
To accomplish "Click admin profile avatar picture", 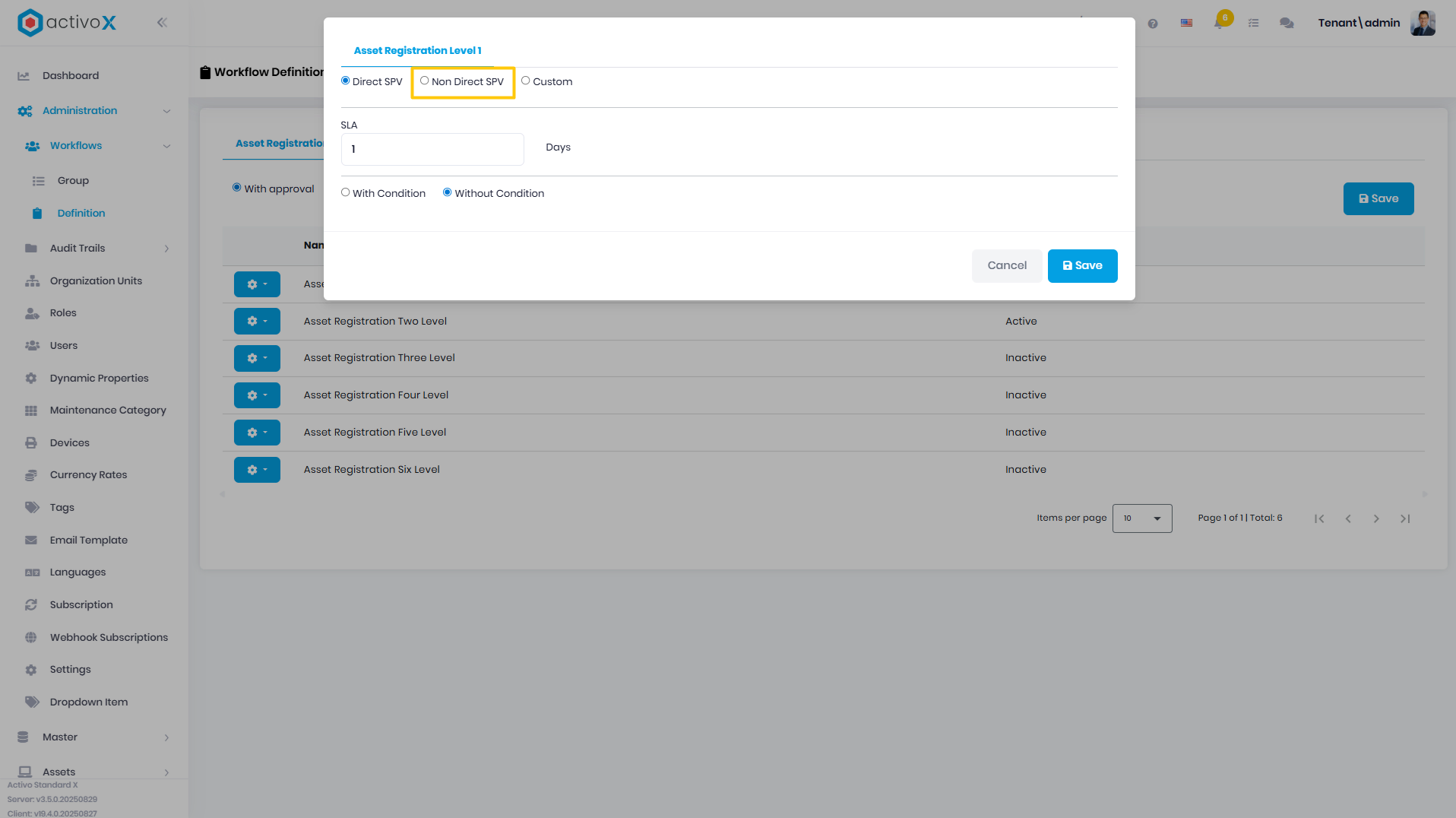I will coord(1423,23).
